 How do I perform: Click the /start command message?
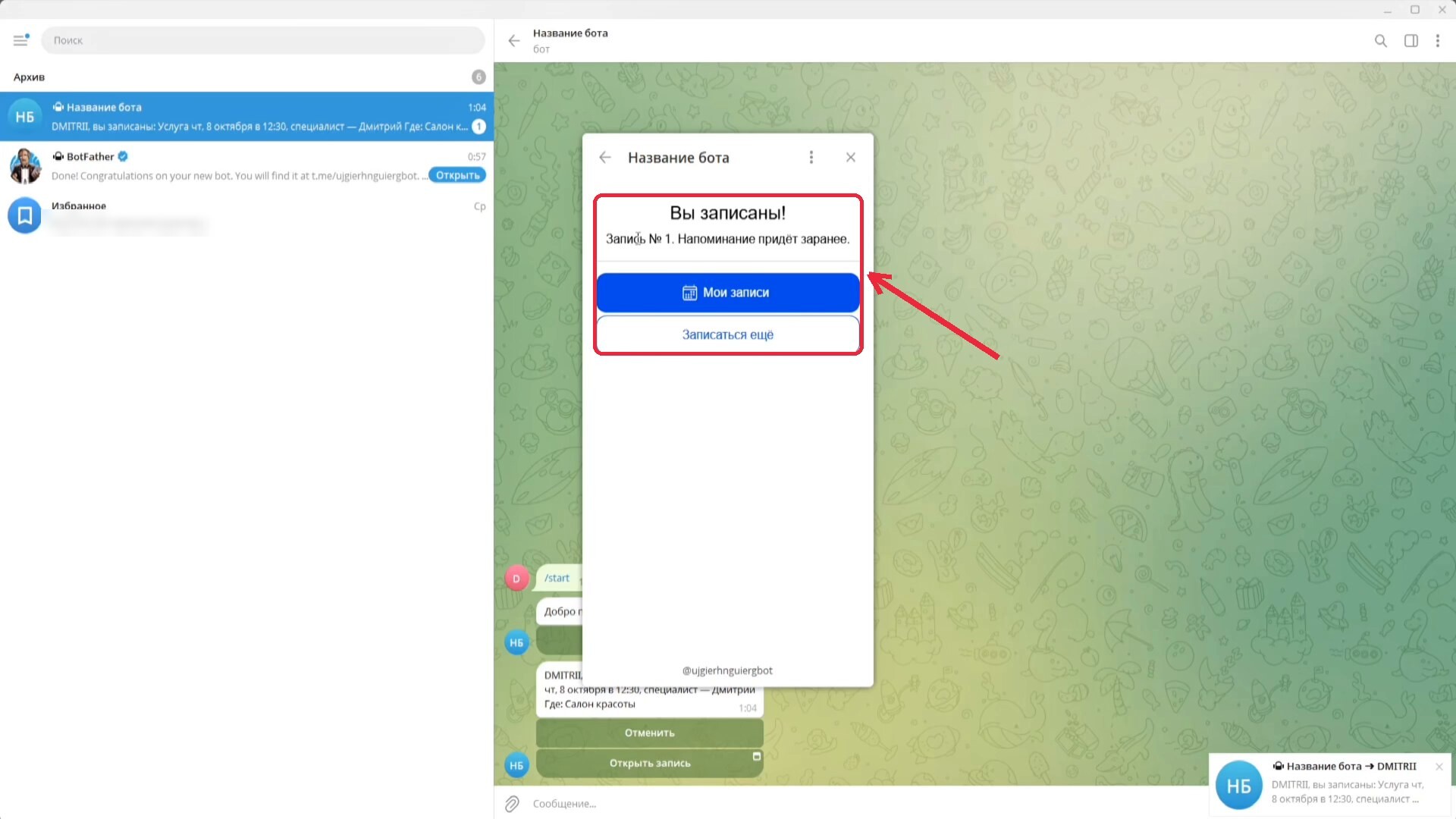557,578
